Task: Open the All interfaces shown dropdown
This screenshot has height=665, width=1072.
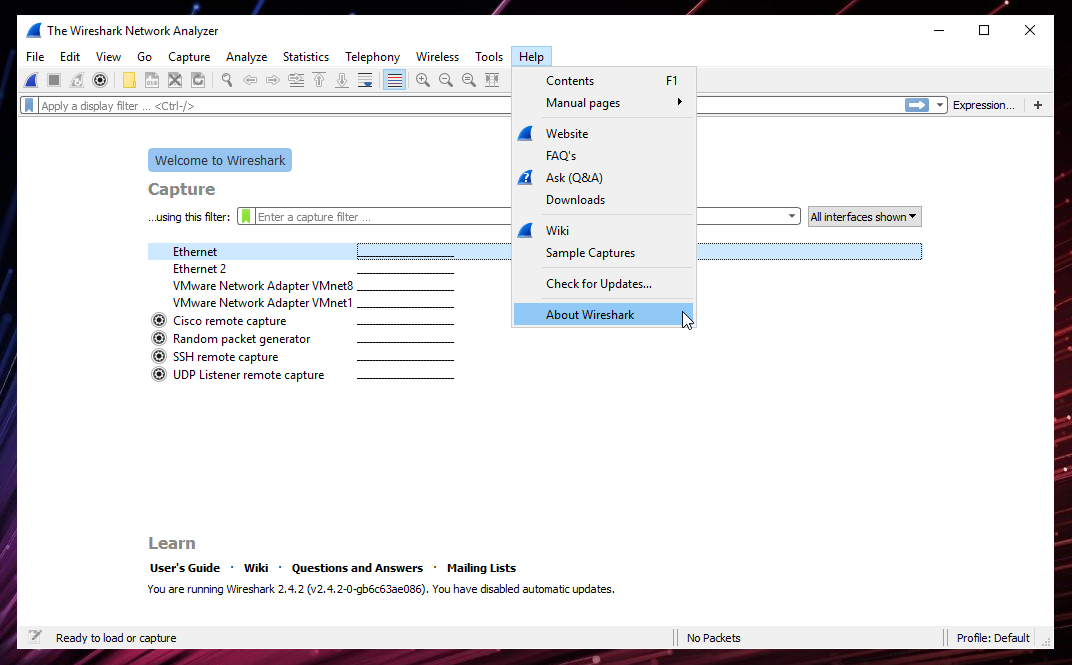Action: [x=864, y=217]
